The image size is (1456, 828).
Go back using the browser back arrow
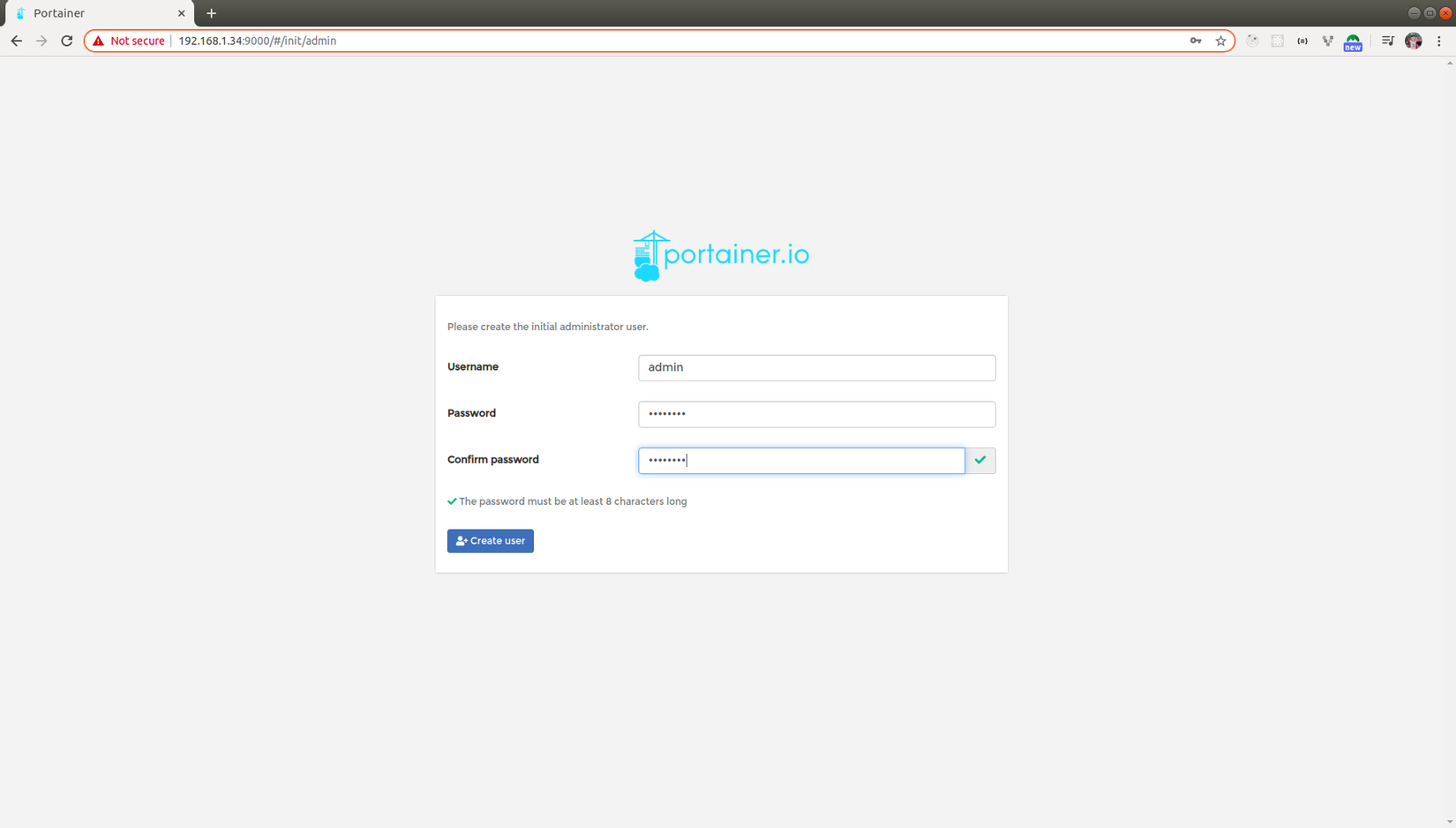pos(16,41)
